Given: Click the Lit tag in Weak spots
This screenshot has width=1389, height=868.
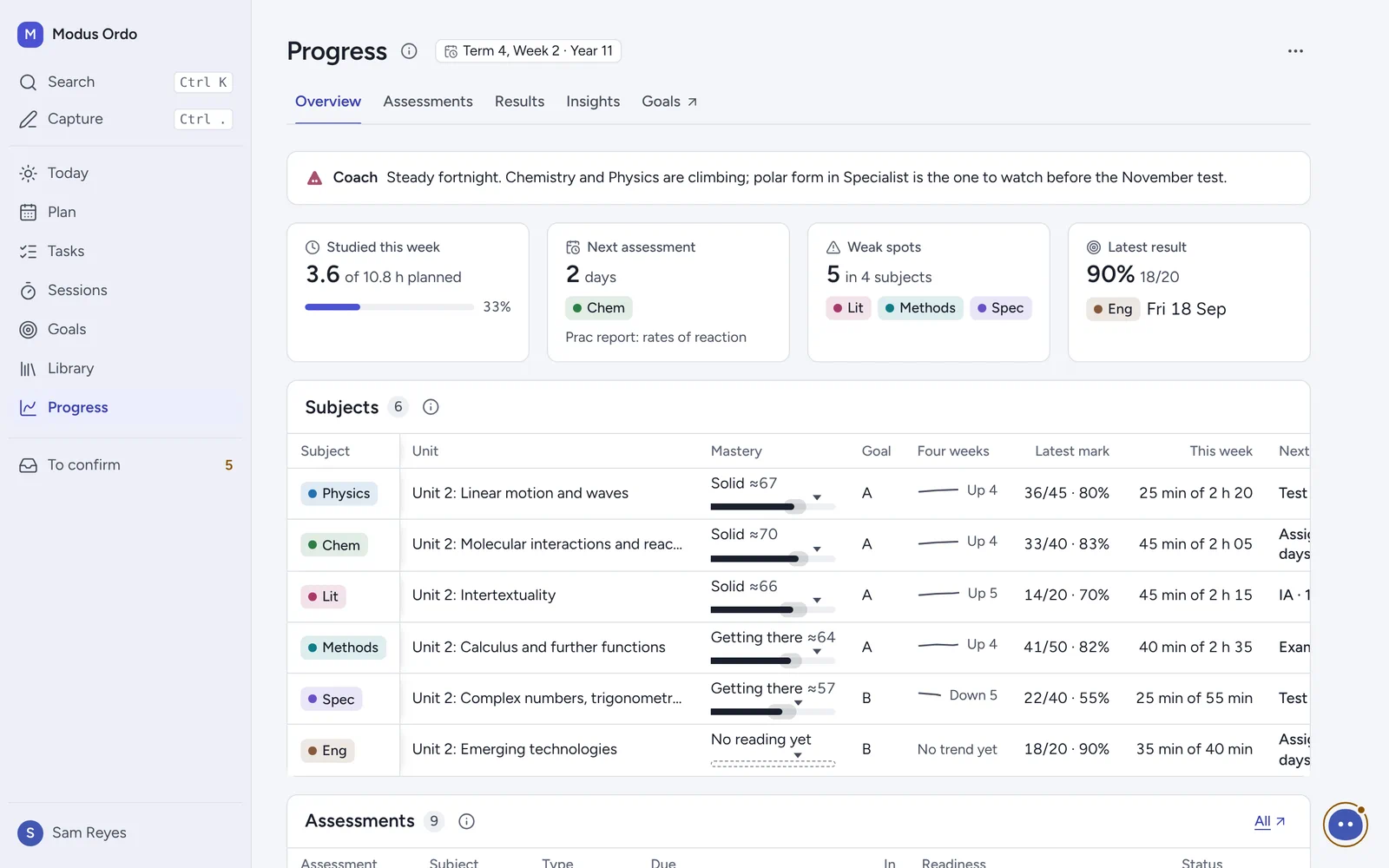Looking at the screenshot, I should coord(848,308).
